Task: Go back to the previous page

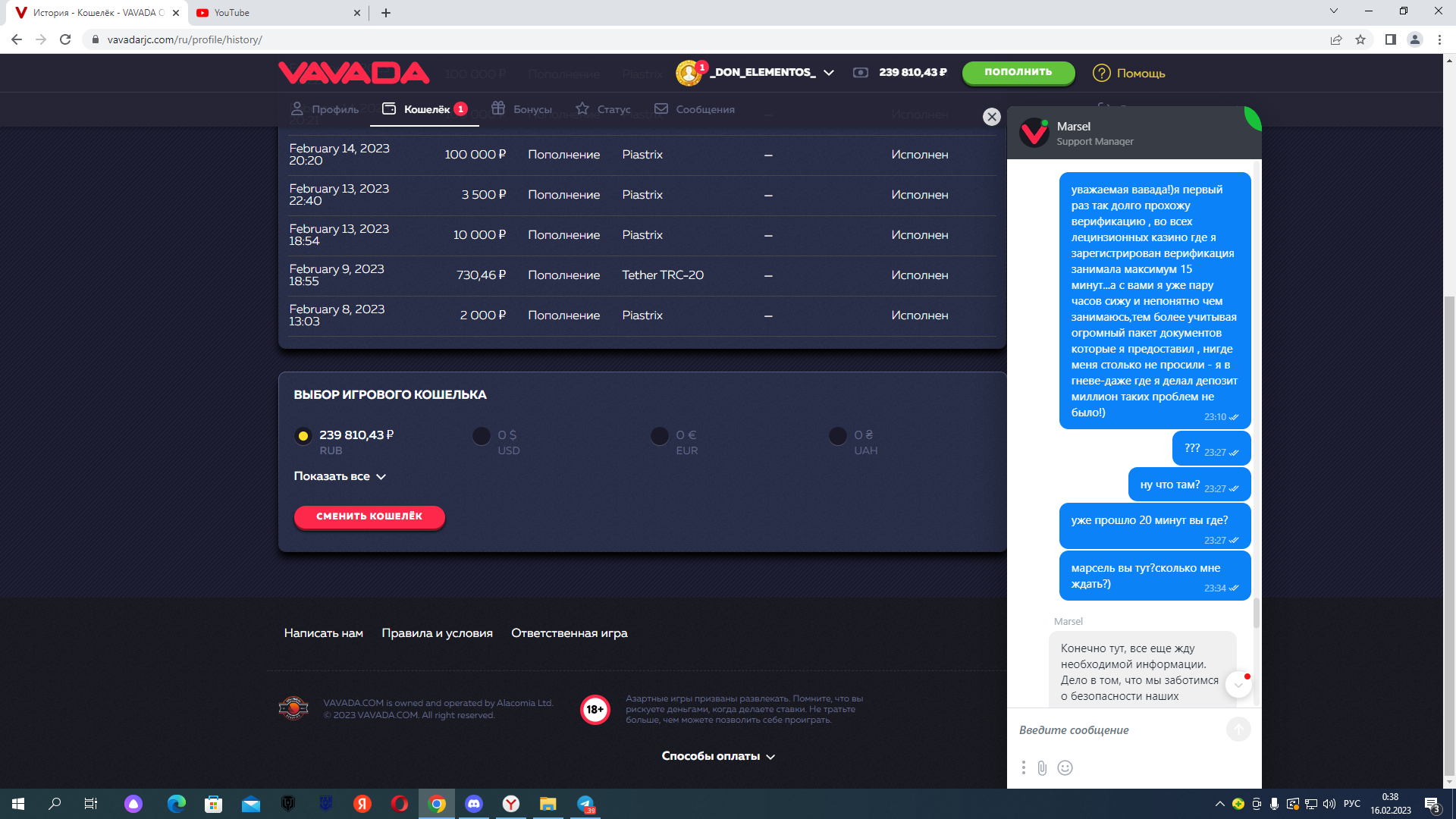Action: (17, 39)
